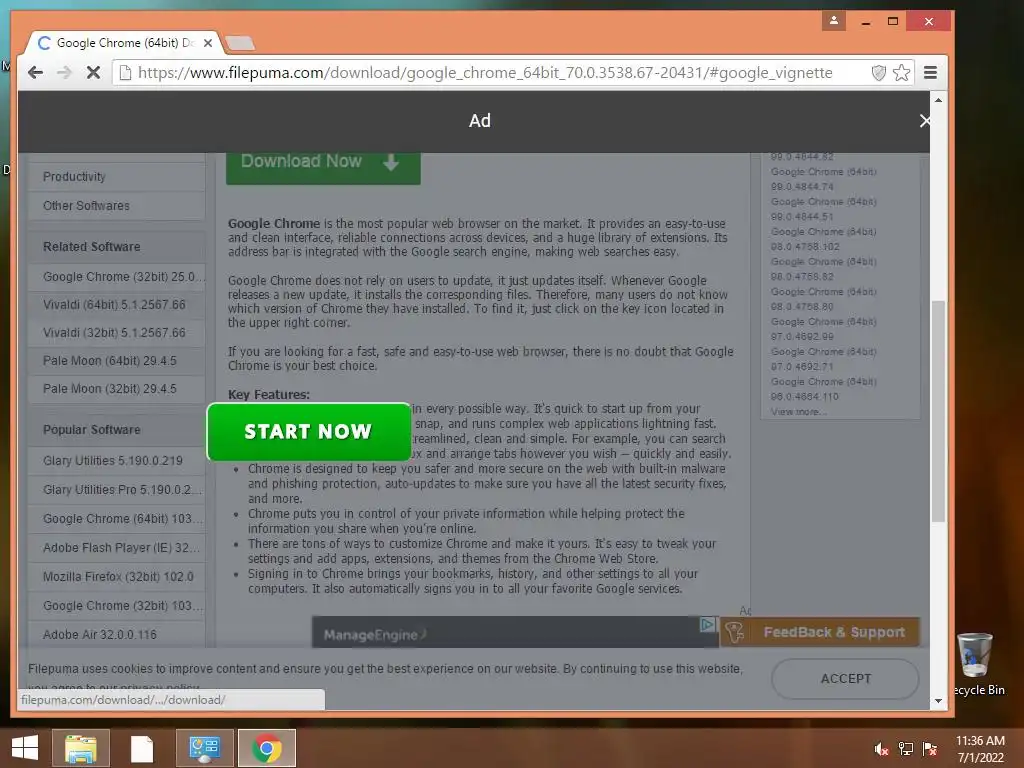Click the page vertical scrollbar thumb
Viewport: 1024px width, 768px height.
[938, 411]
